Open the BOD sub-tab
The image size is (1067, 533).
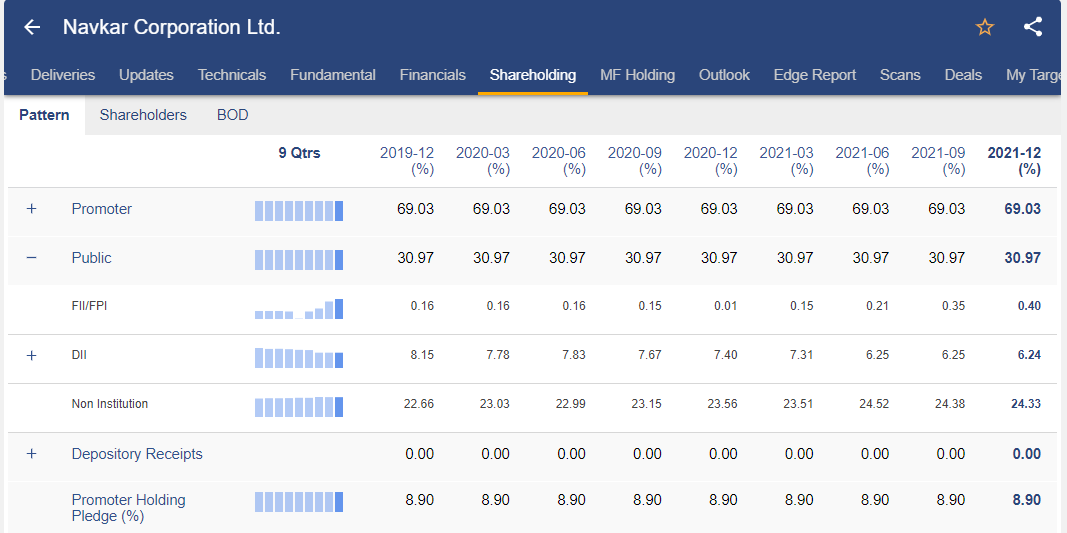pyautogui.click(x=233, y=115)
